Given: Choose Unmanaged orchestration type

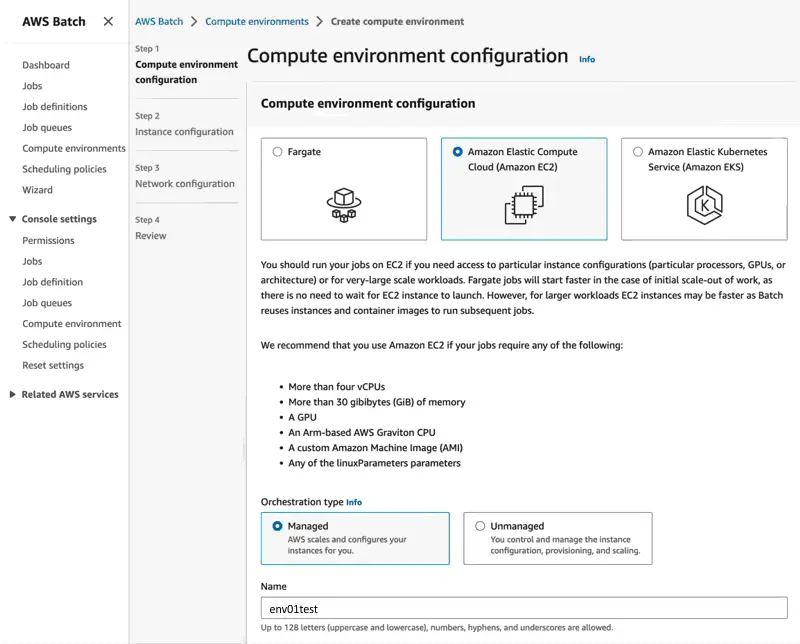Looking at the screenshot, I should (x=480, y=526).
